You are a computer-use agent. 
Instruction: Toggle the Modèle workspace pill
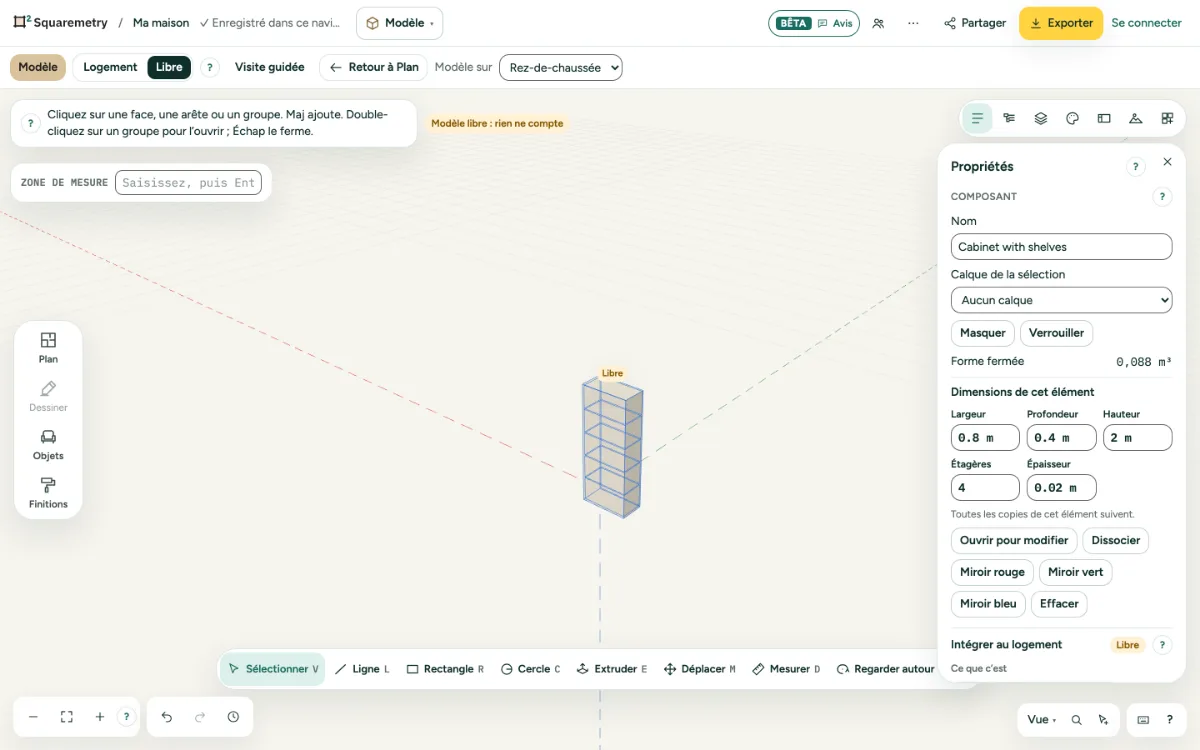click(x=38, y=67)
